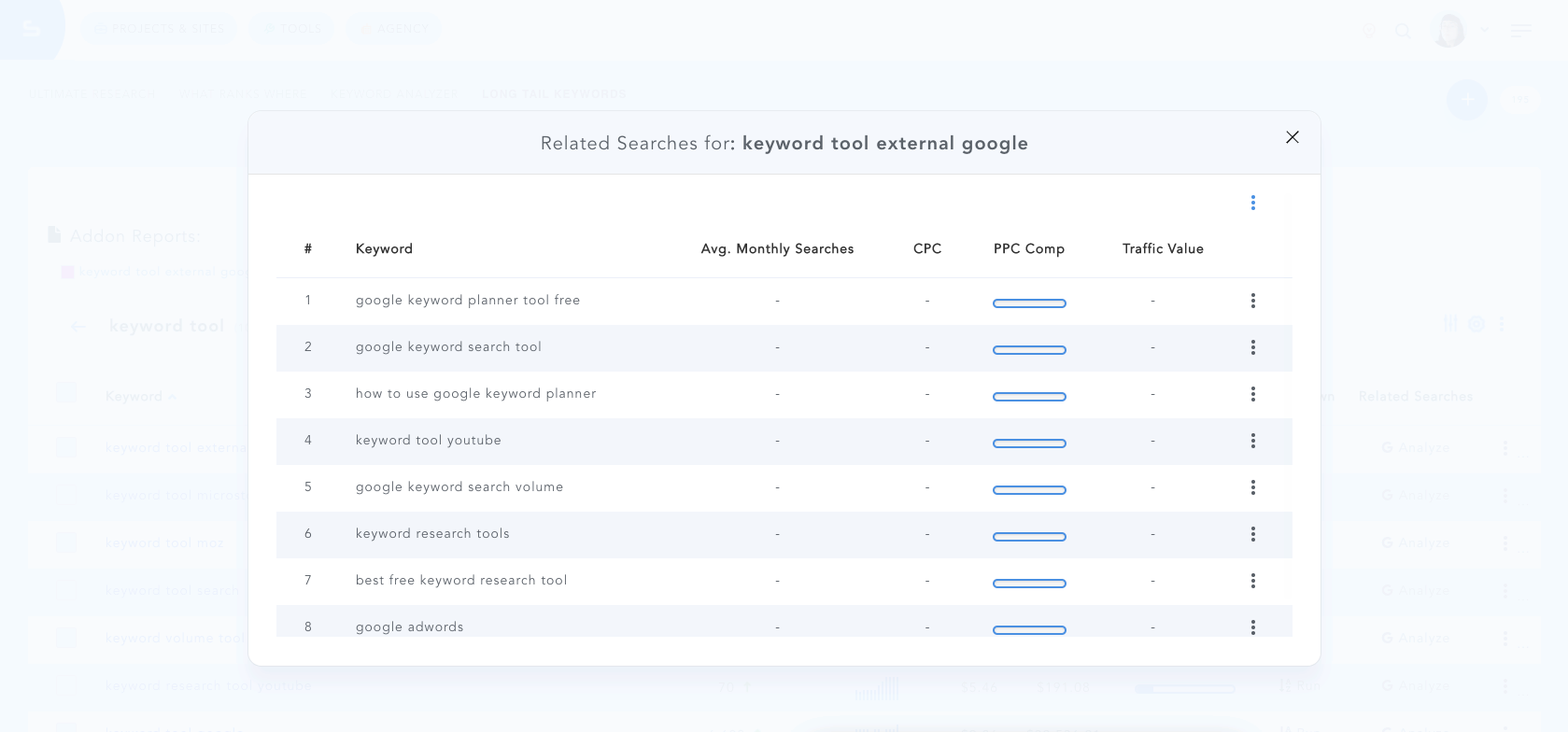1568x732 pixels.
Task: Open the background table's three-dot menu
Action: click(1502, 324)
